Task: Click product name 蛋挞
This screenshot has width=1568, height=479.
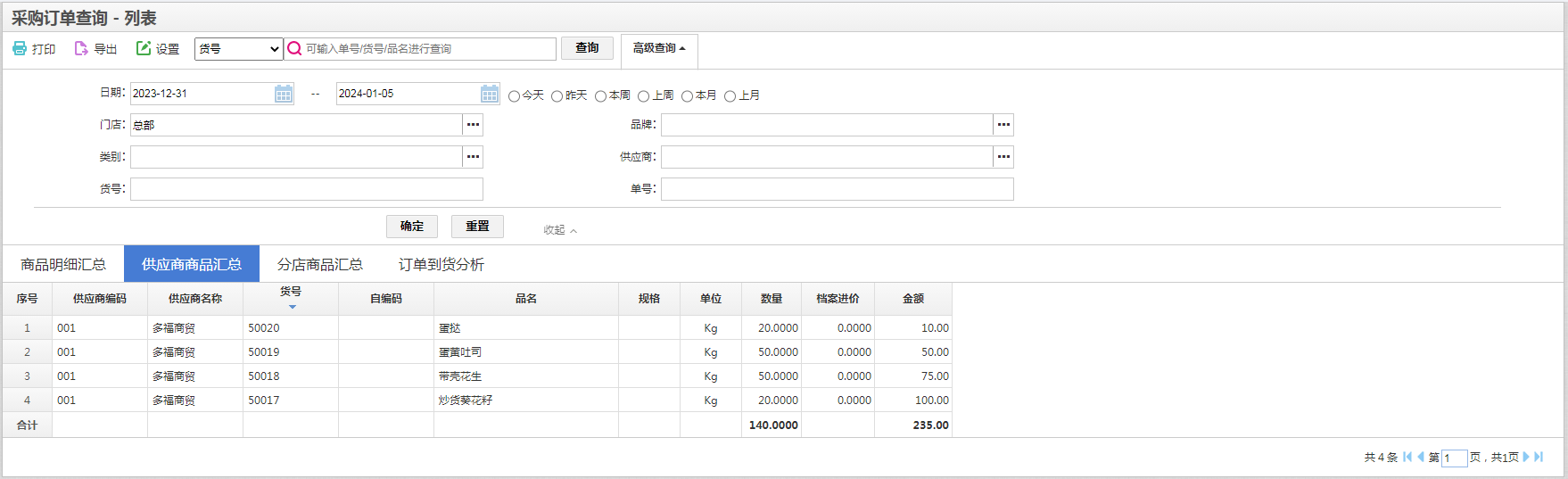Action: (450, 328)
